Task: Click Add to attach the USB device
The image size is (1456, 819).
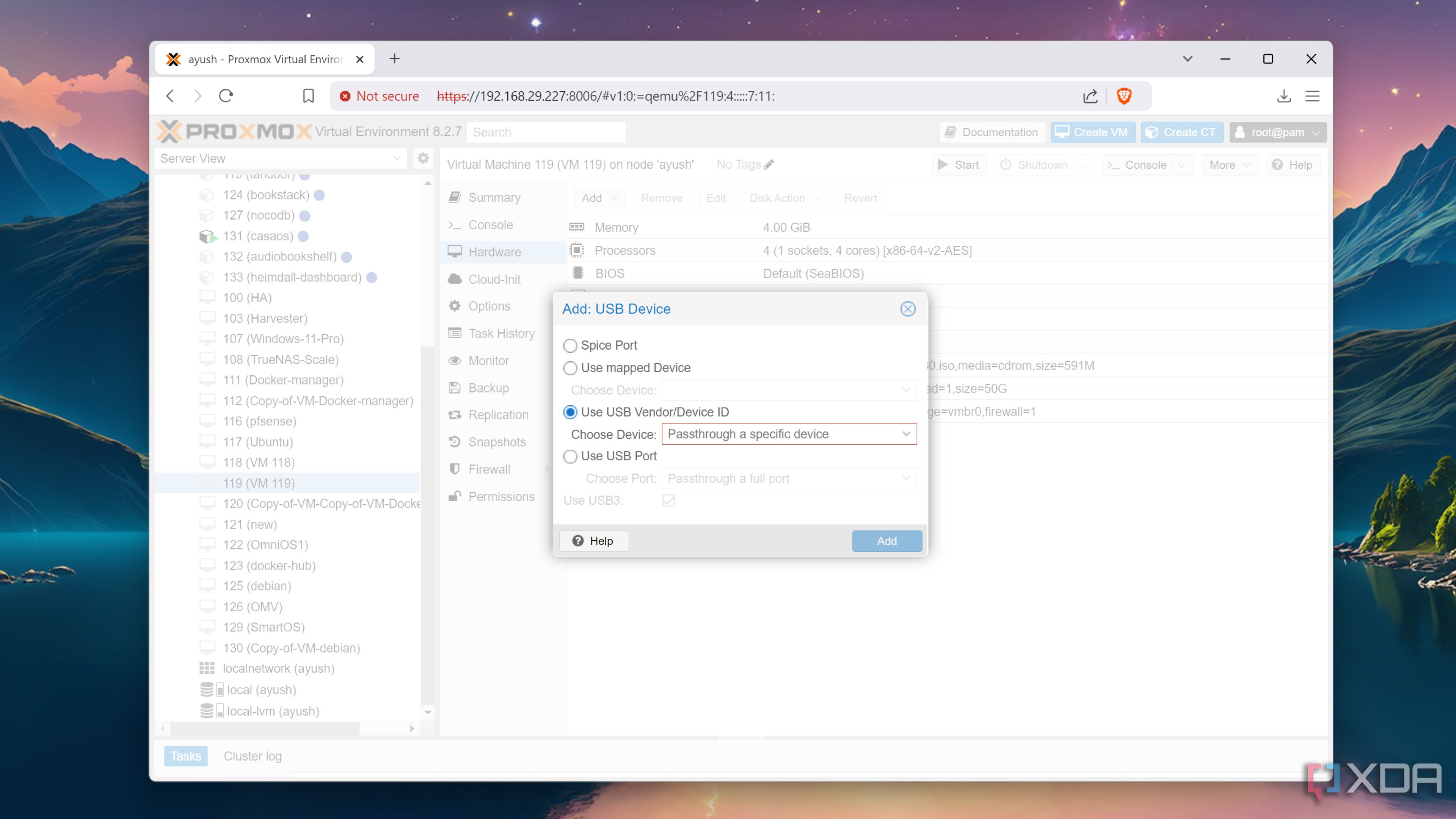Action: (x=886, y=540)
